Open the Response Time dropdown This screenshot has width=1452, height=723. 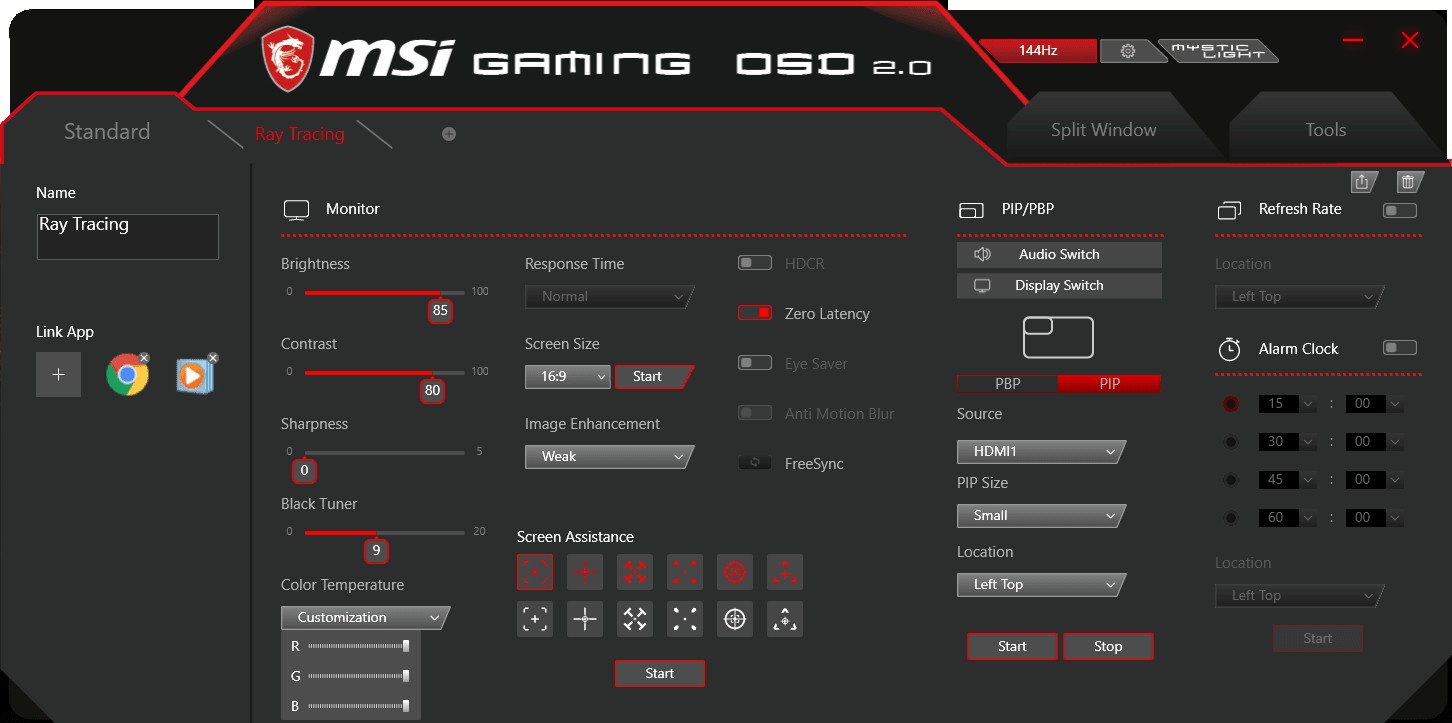[609, 297]
